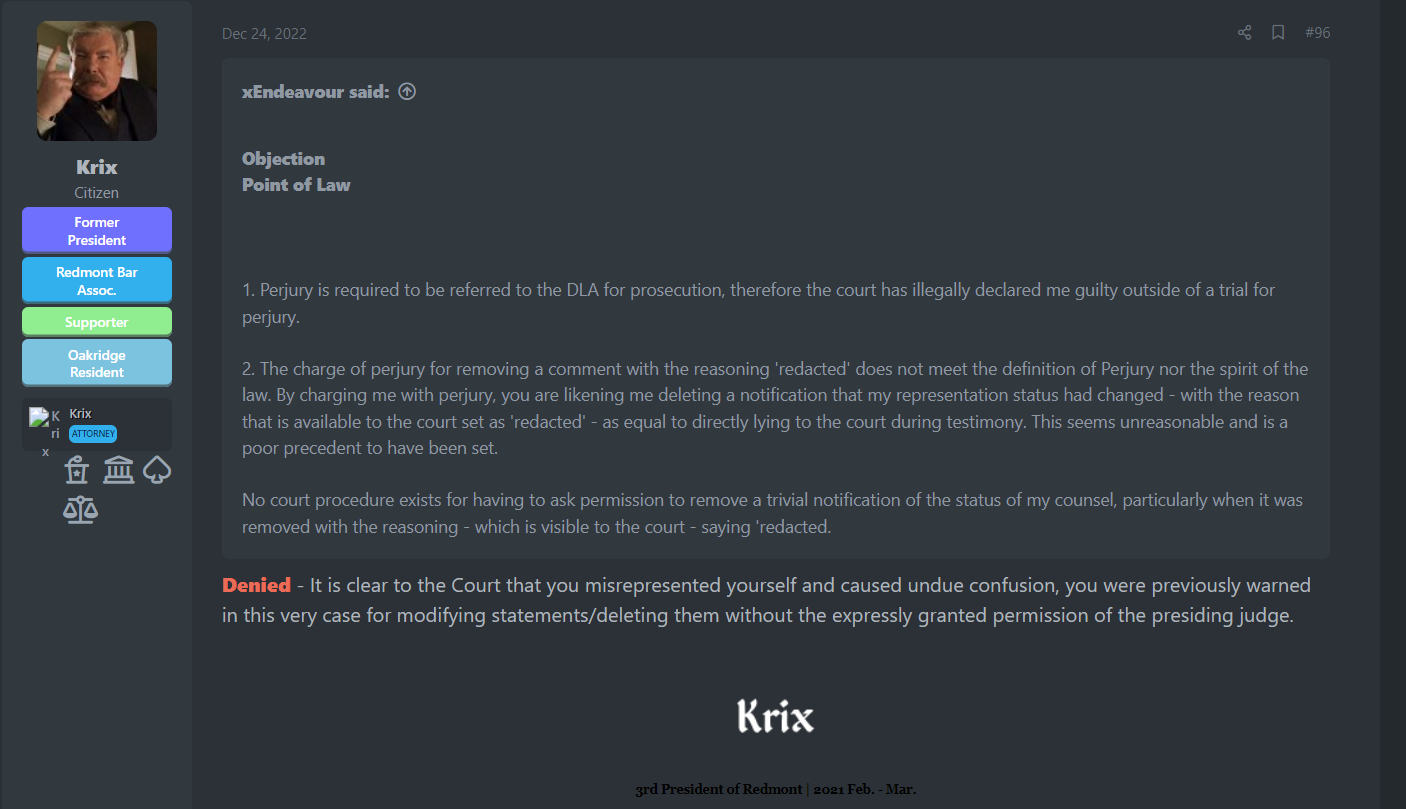Click the share post icon
Viewport: 1406px width, 809px height.
click(1244, 33)
